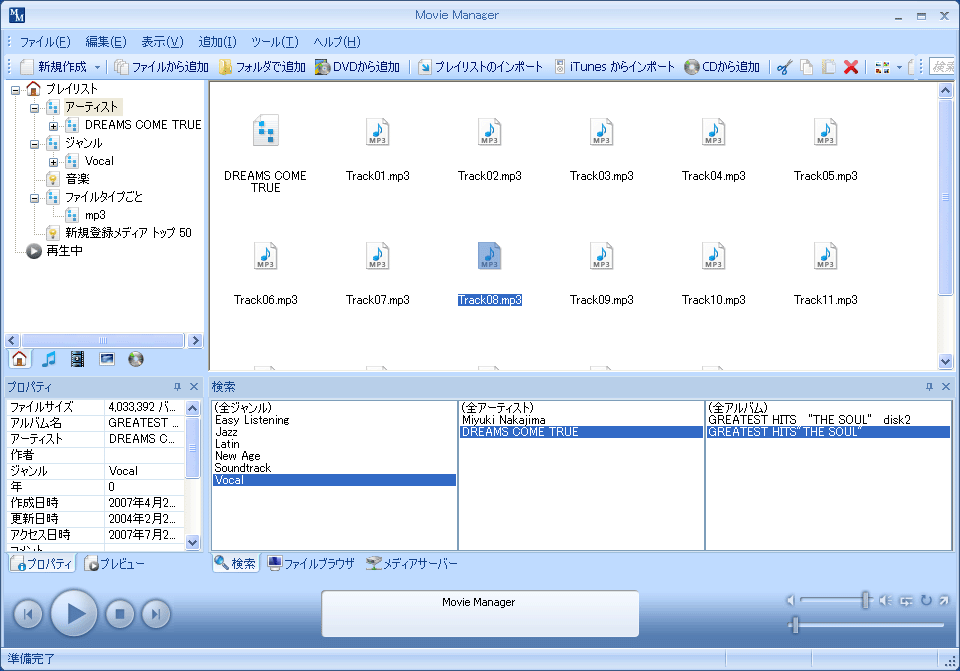Screen dimensions: 960x671
Task: Click the music note view icon
Action: [x=49, y=359]
